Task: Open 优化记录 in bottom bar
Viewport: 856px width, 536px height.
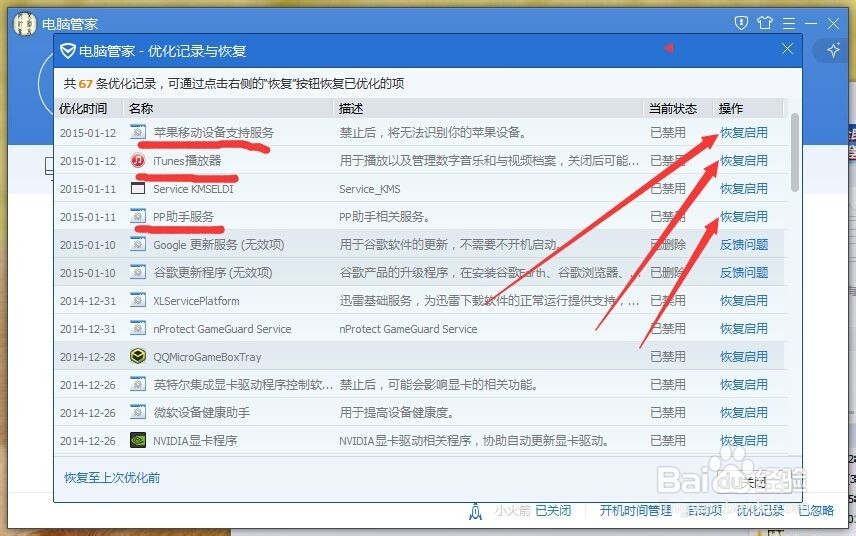Action: click(760, 510)
